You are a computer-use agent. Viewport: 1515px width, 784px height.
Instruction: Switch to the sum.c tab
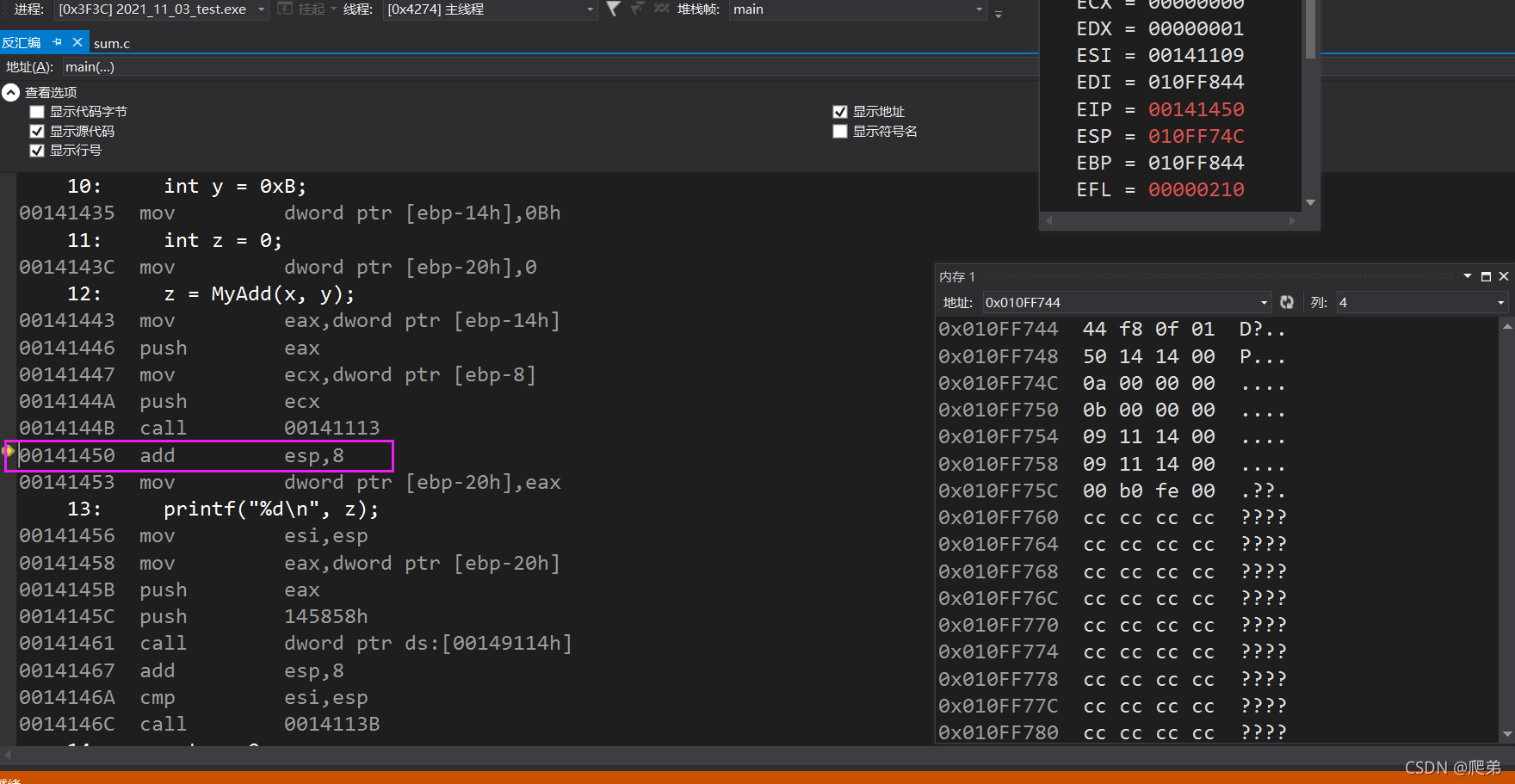pyautogui.click(x=112, y=43)
